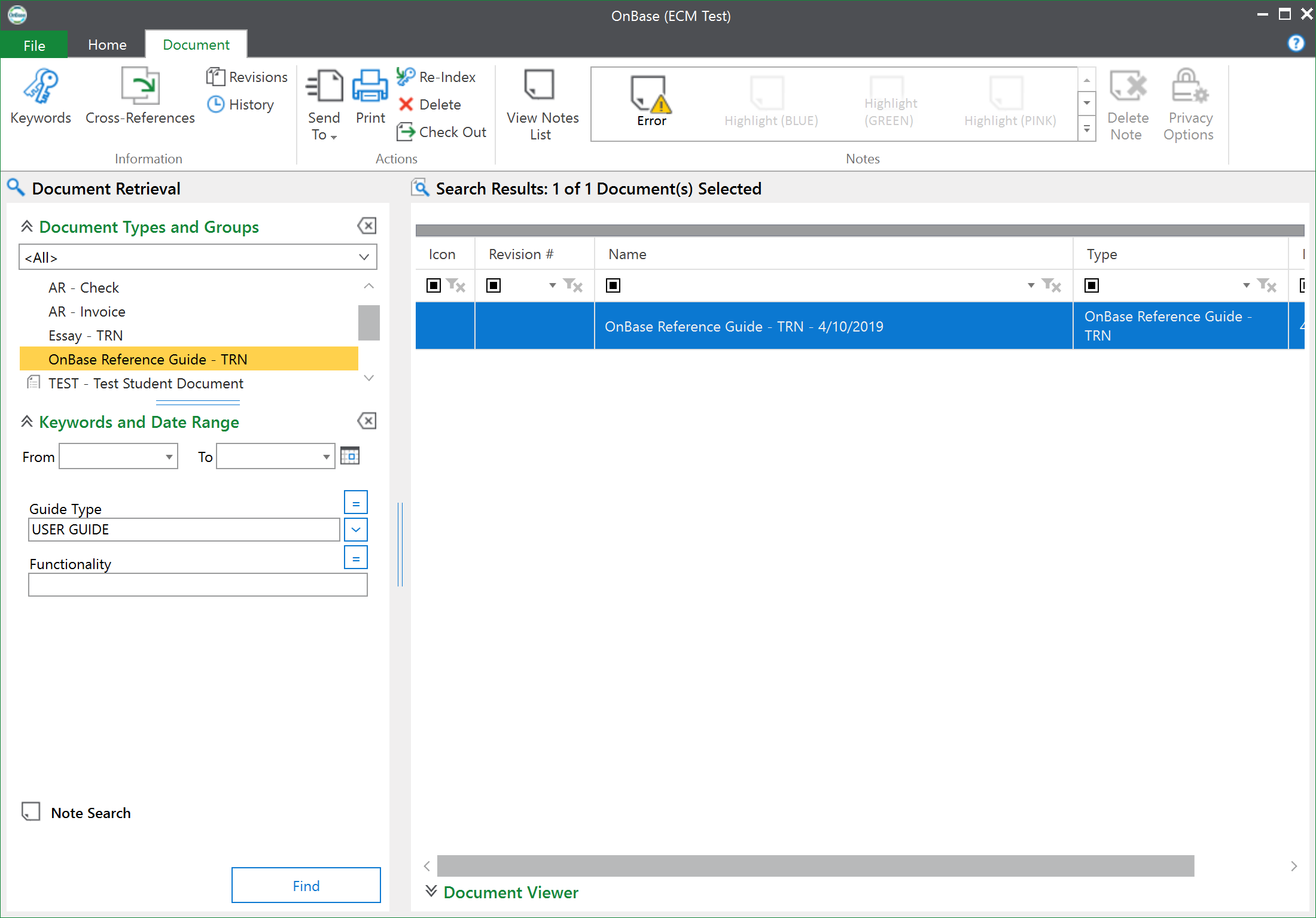Add an Error note
The height and width of the screenshot is (918, 1316).
tap(651, 102)
